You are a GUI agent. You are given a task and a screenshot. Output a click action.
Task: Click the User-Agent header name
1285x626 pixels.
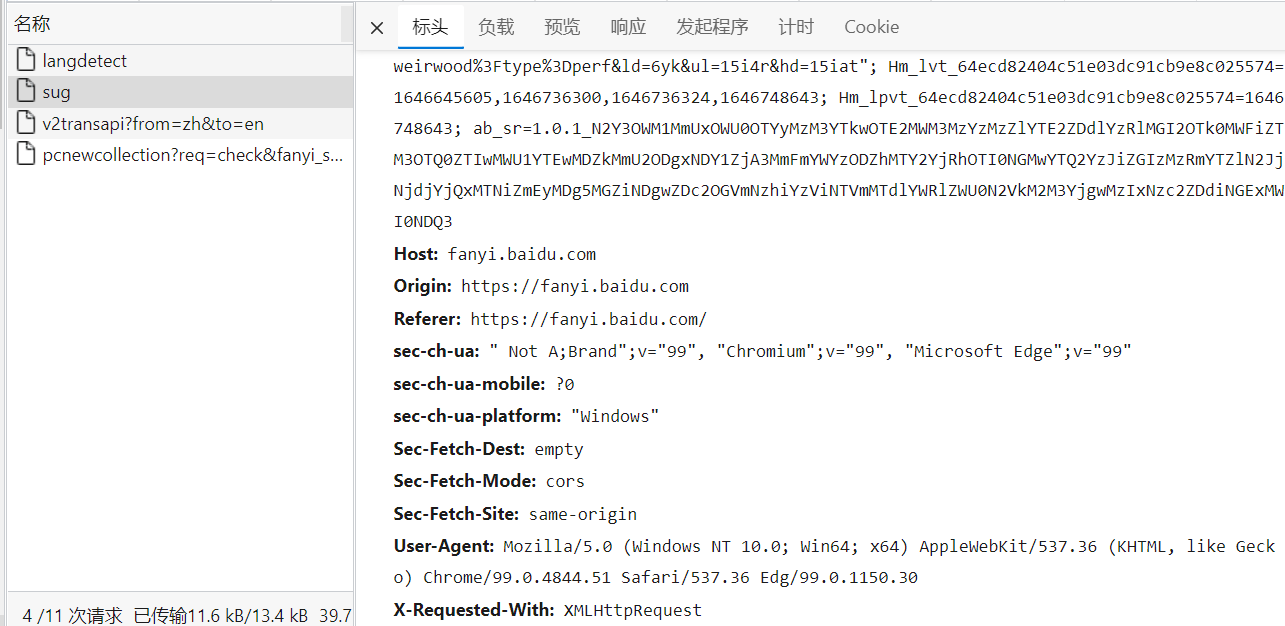[x=444, y=546]
